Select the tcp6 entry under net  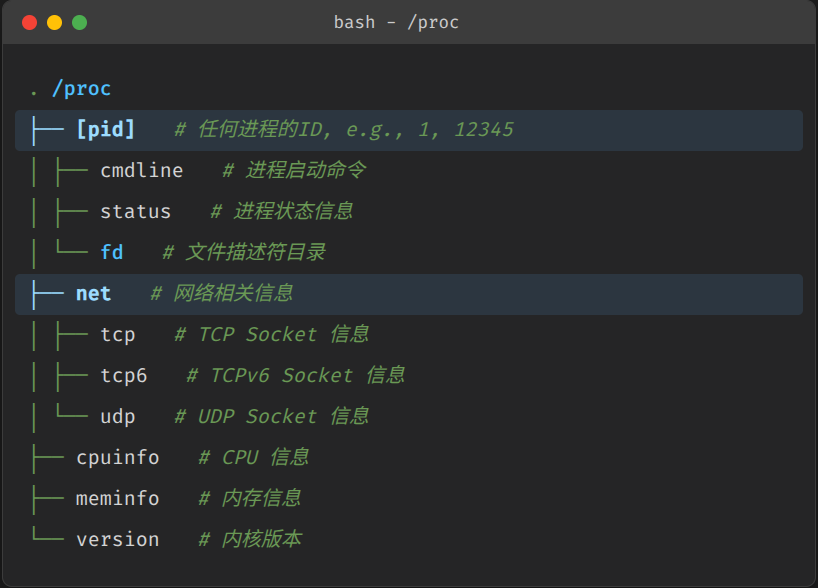(x=123, y=375)
